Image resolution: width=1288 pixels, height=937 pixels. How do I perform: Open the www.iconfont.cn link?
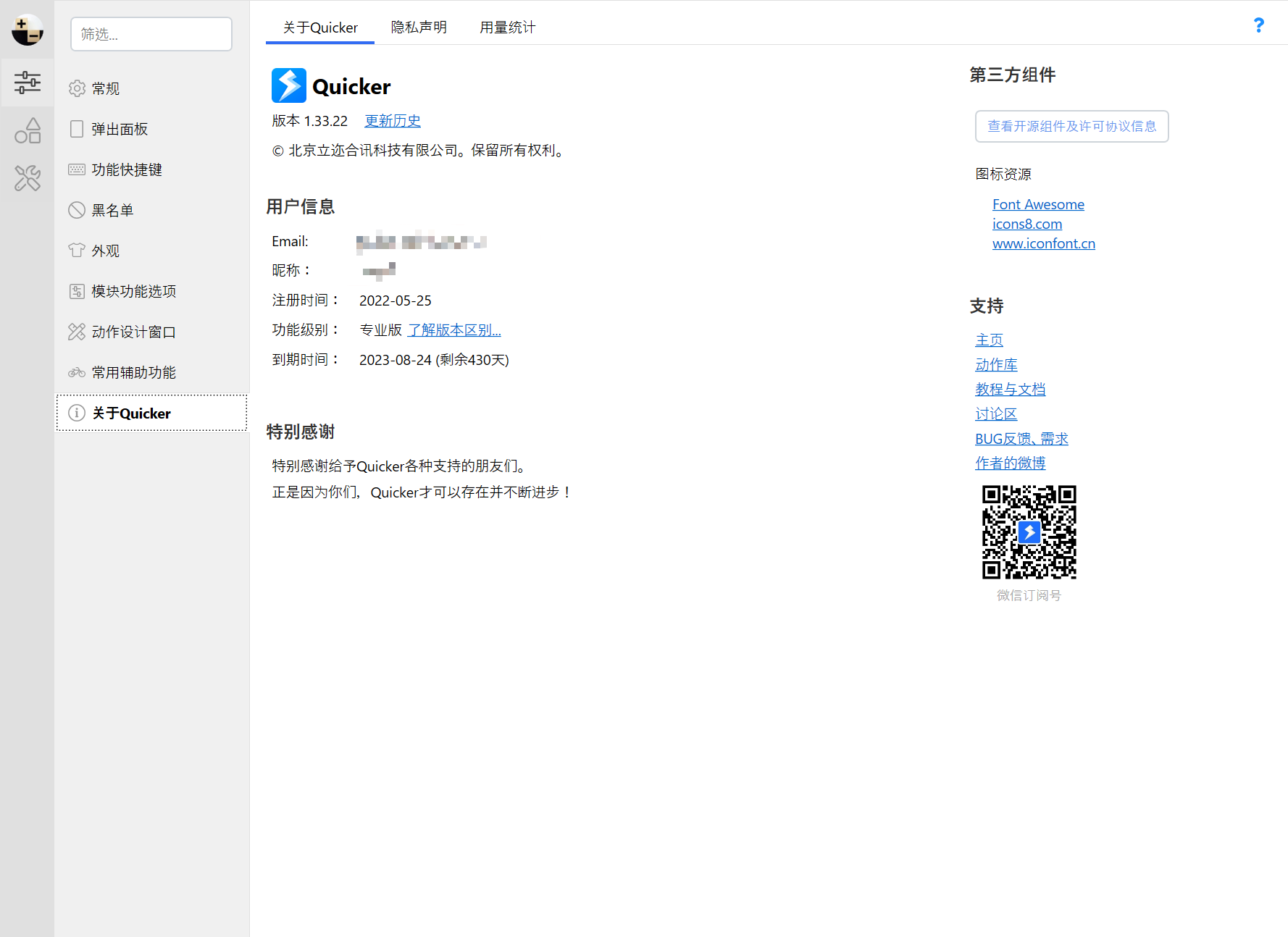coord(1044,244)
